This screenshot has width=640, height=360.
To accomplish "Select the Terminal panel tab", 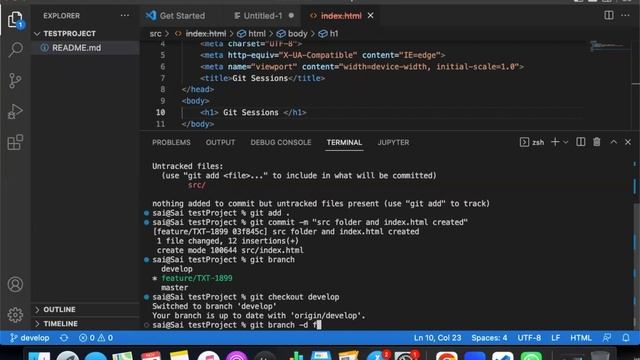I will click(x=344, y=142).
